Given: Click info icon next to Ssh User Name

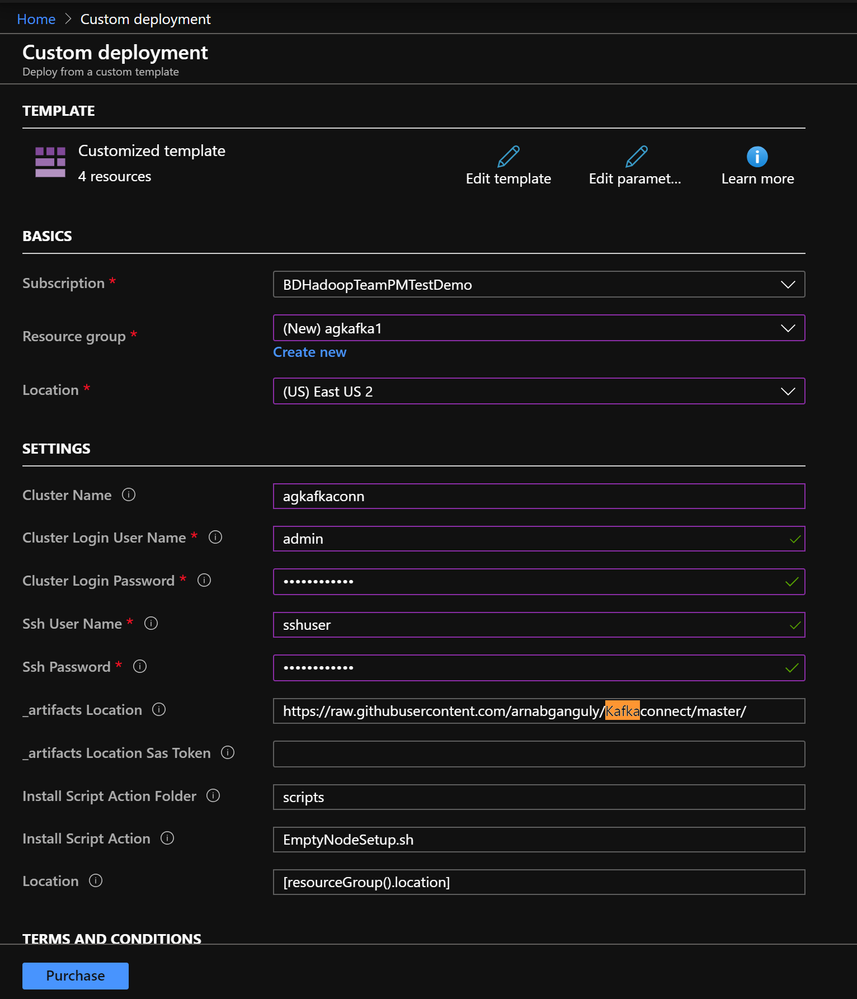Looking at the screenshot, I should [151, 624].
